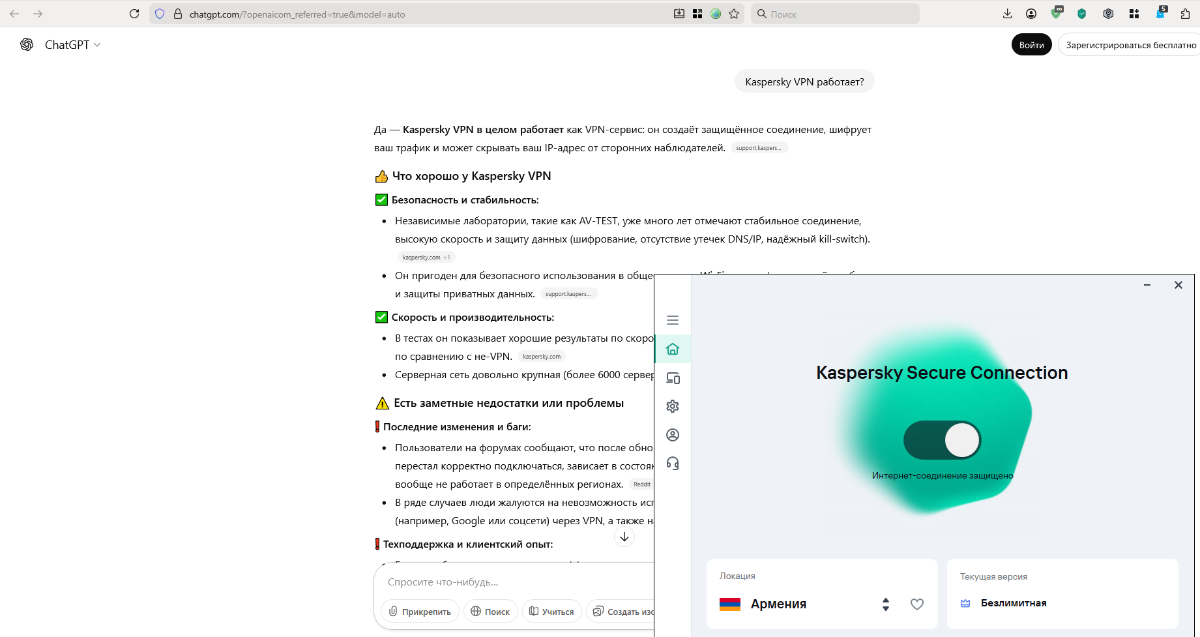Click the ChatGPT logo icon
This screenshot has width=1200, height=637.
pos(27,44)
